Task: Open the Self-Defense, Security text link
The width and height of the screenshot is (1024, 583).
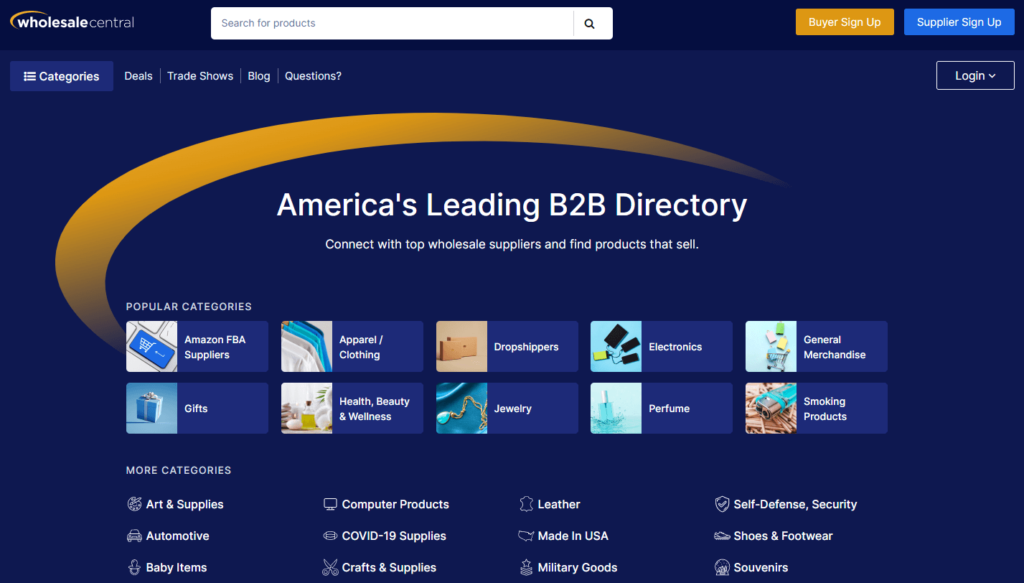Action: pos(795,504)
